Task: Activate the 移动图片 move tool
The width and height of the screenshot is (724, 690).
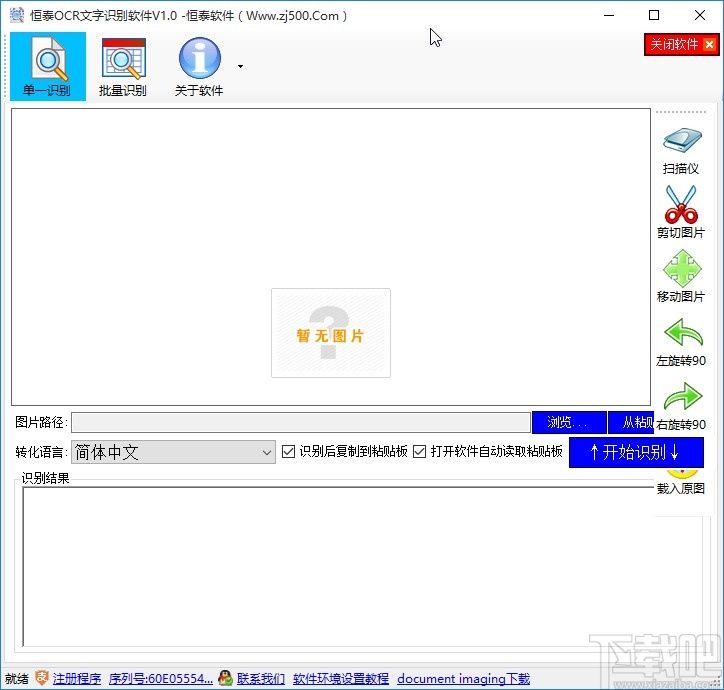Action: click(x=681, y=276)
